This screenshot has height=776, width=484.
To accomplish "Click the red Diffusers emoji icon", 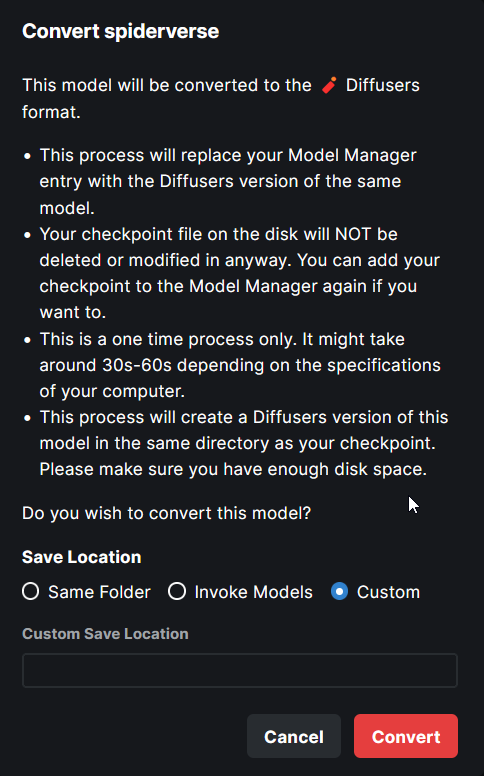I will (329, 85).
